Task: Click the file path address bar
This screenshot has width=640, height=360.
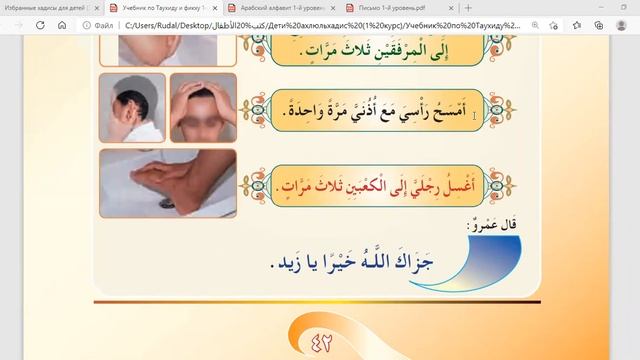Action: (x=322, y=25)
